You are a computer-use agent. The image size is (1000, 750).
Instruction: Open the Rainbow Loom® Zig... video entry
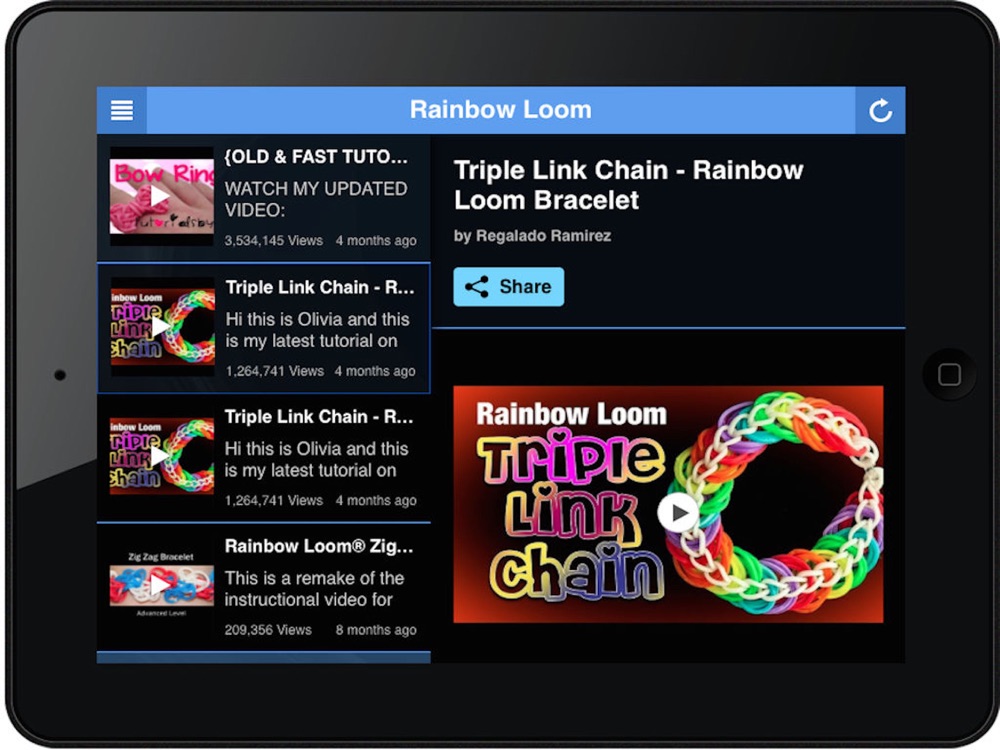(x=263, y=587)
